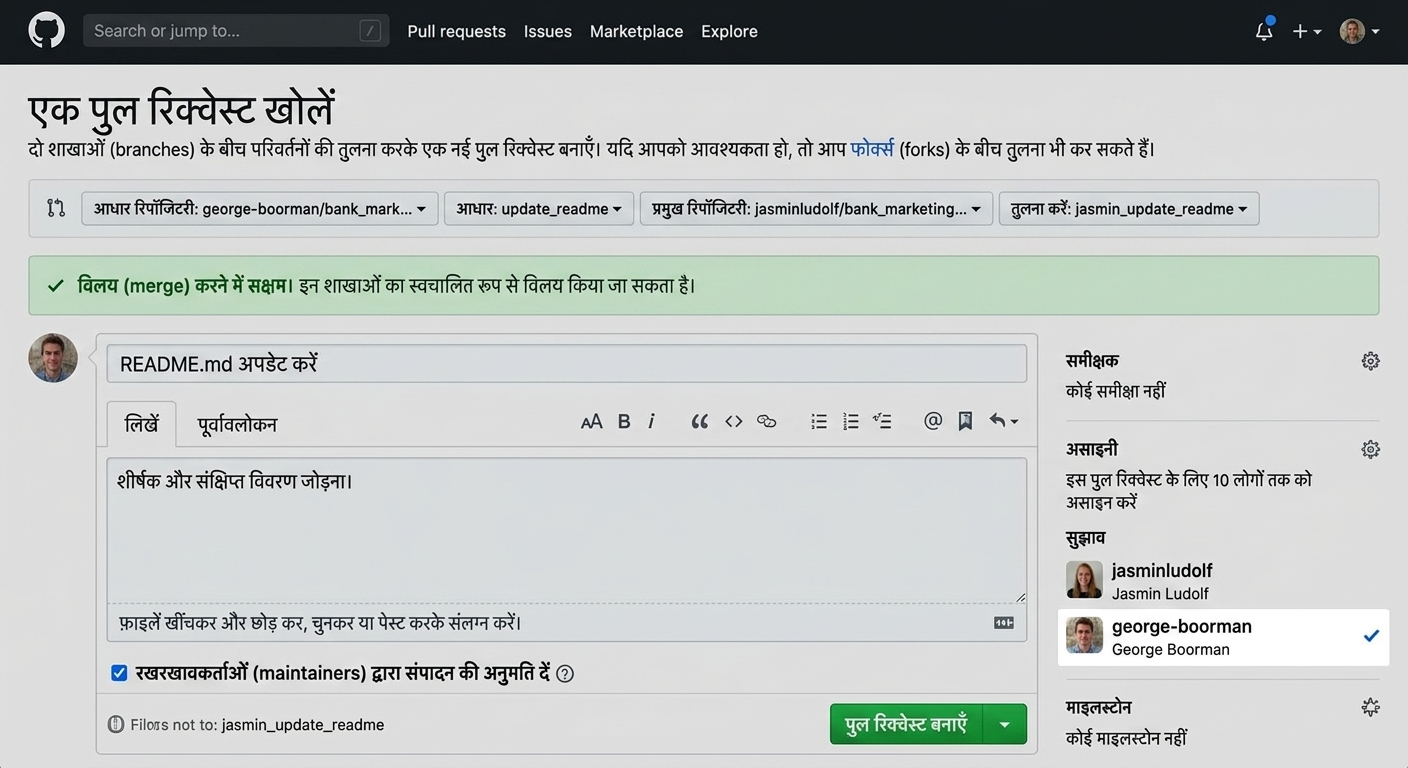Click the textarea resize handle corner
Image resolution: width=1408 pixels, height=768 pixels.
pyautogui.click(x=1020, y=596)
